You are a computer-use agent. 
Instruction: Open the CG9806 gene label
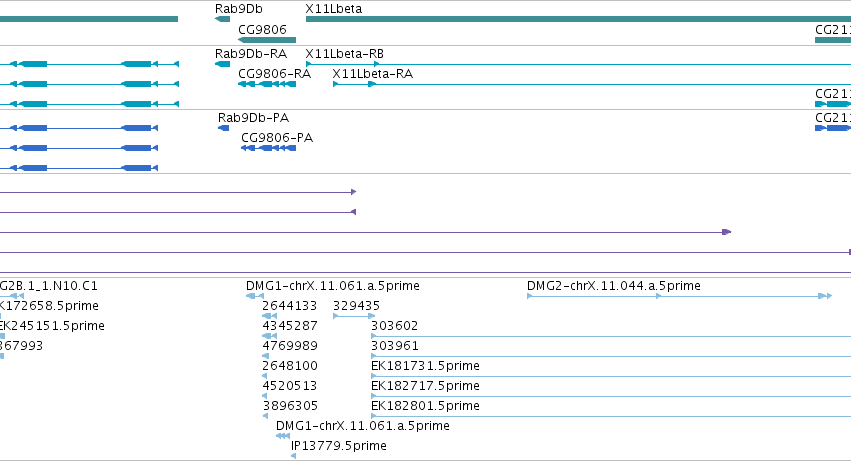pyautogui.click(x=262, y=29)
